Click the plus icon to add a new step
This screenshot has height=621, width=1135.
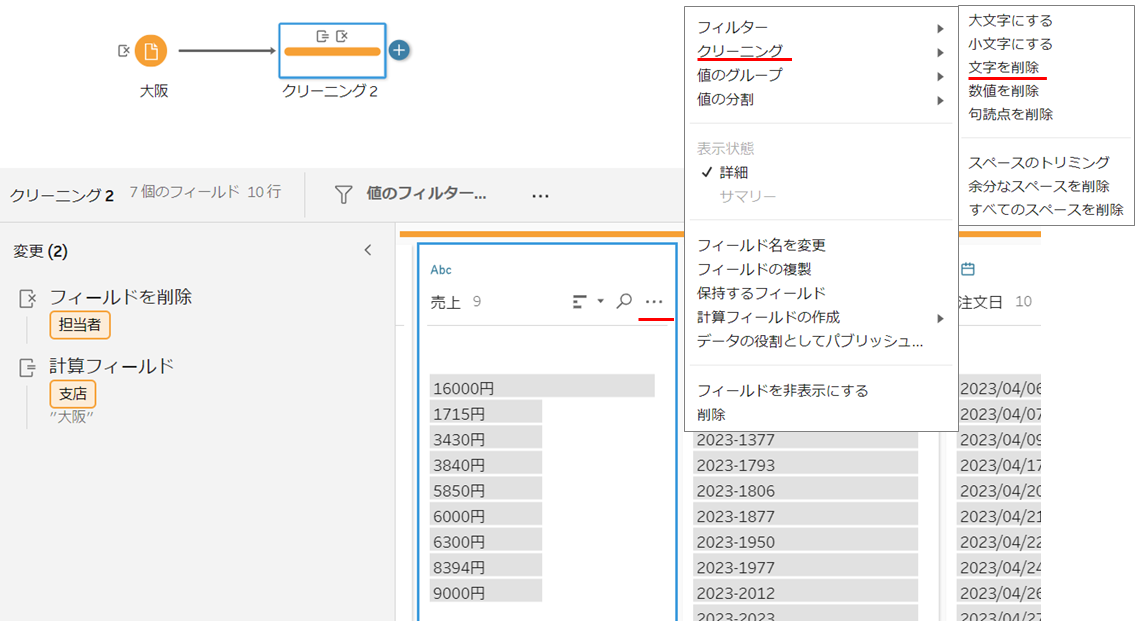[398, 48]
